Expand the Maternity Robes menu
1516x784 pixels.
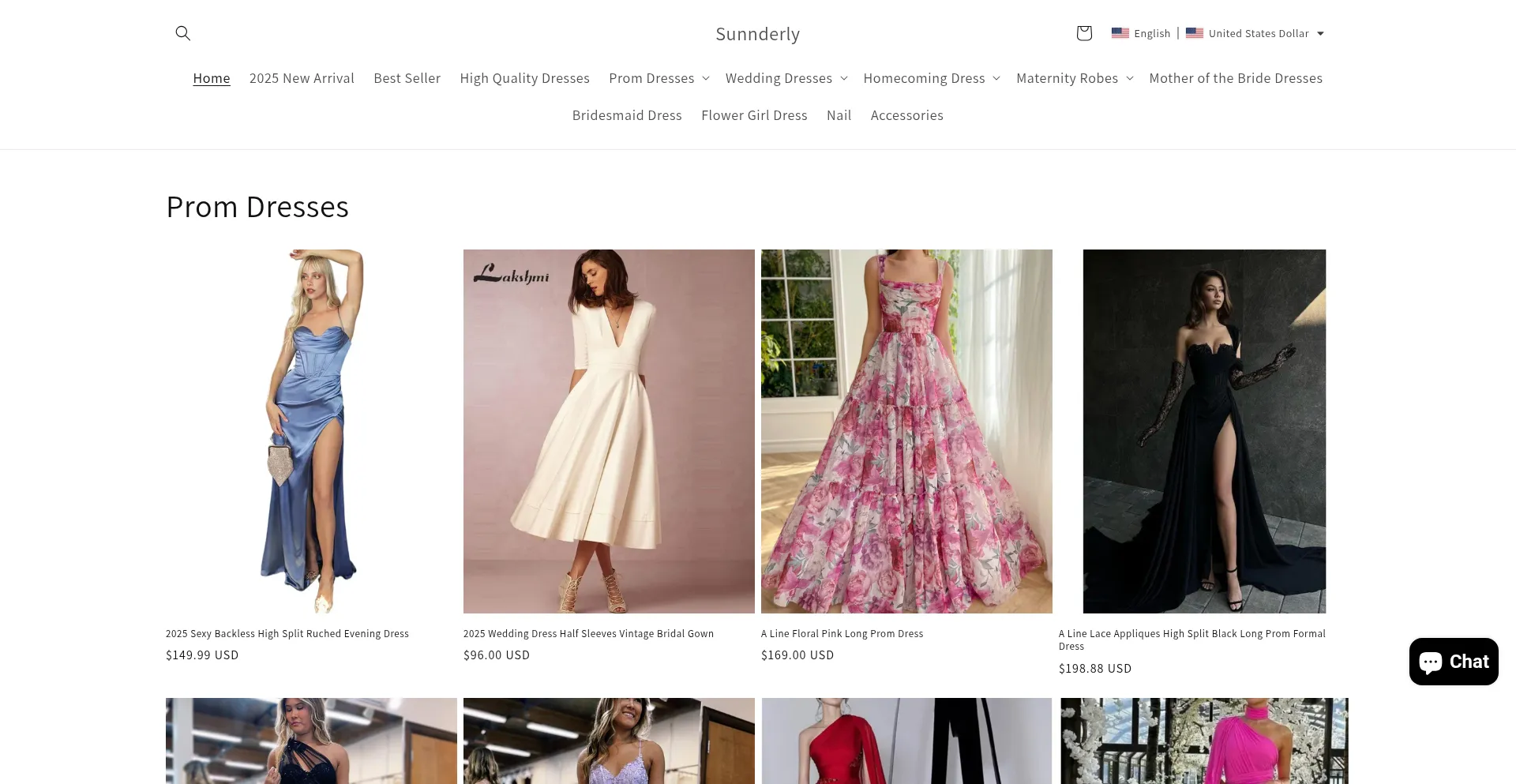[1074, 78]
